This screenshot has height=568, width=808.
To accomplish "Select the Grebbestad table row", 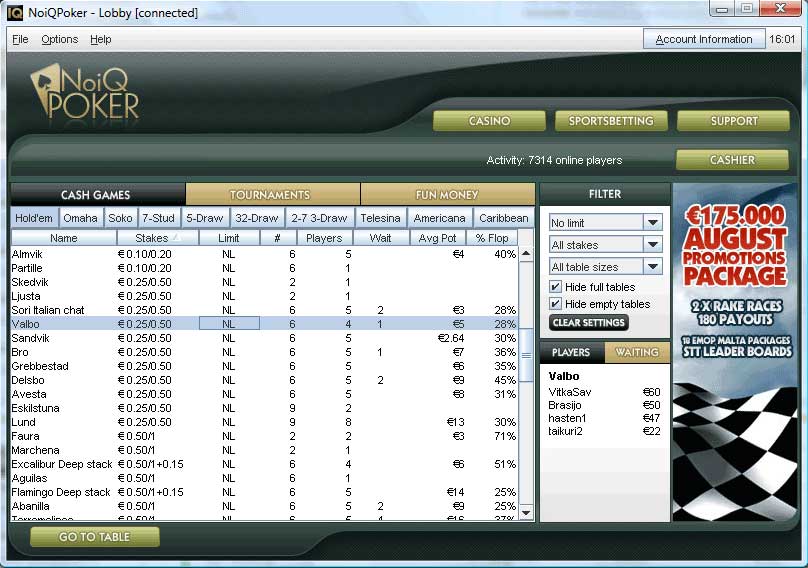I will [264, 366].
